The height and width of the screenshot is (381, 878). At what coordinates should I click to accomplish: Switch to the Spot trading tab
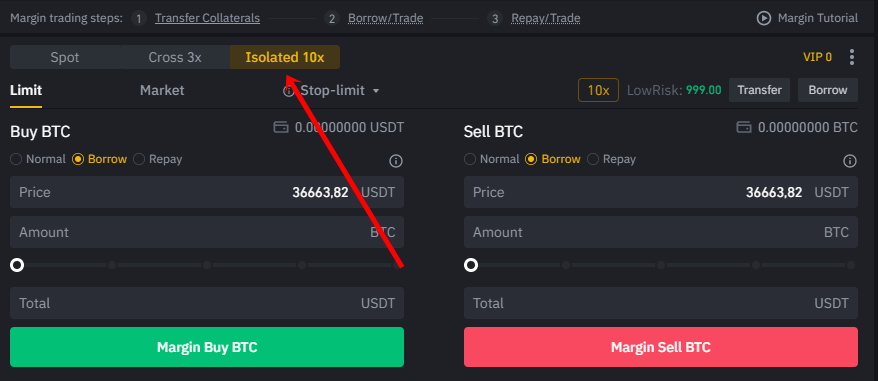pyautogui.click(x=65, y=57)
